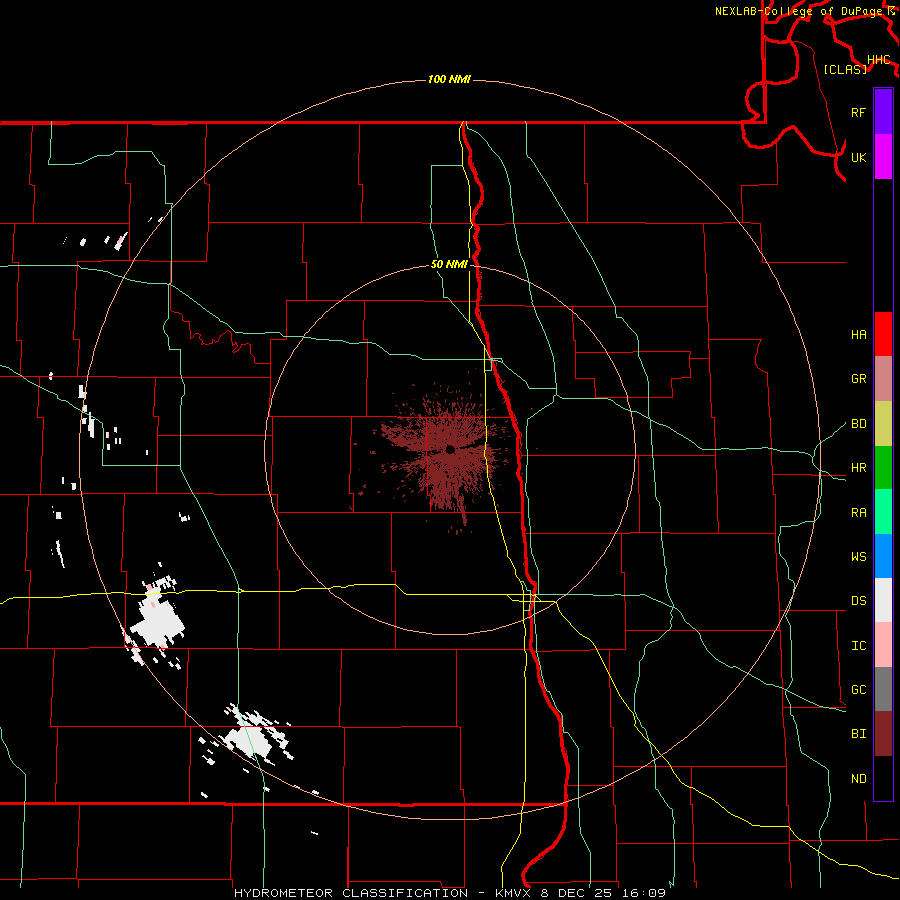Click the '100 NMI' range ring label
The height and width of the screenshot is (900, 900).
(449, 79)
